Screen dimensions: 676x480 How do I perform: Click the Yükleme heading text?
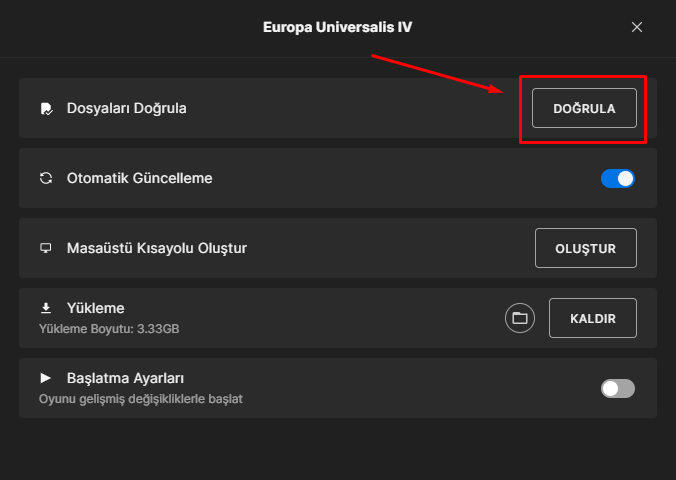96,308
